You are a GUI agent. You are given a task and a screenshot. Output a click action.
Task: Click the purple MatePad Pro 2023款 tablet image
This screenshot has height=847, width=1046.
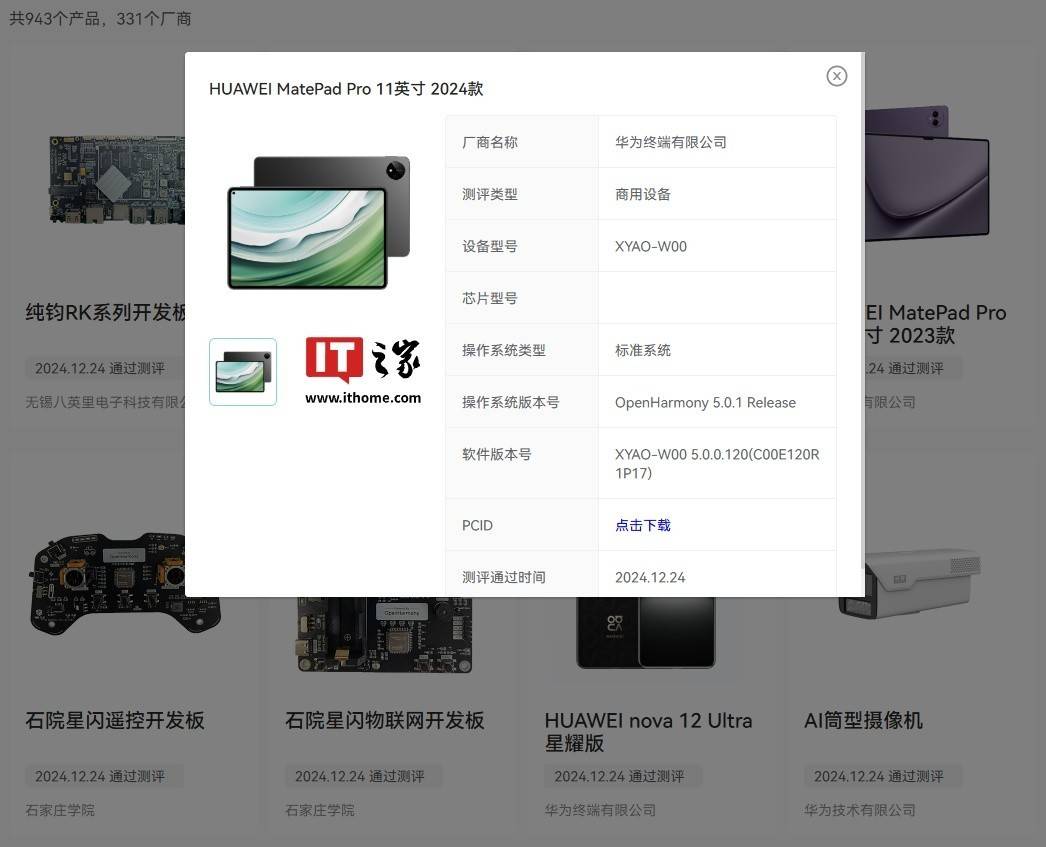(927, 172)
